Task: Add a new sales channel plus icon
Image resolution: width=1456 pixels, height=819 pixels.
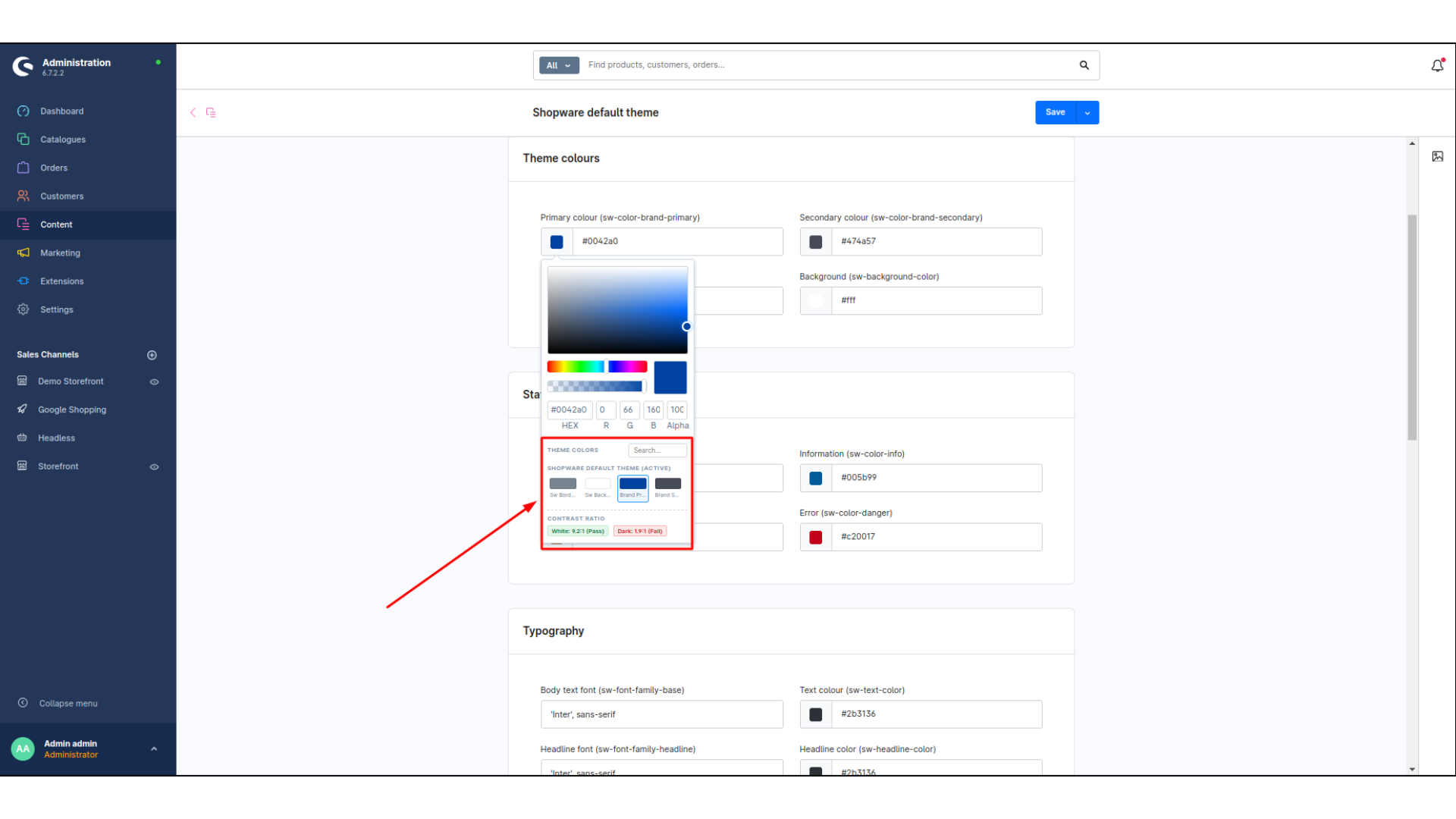Action: pyautogui.click(x=152, y=355)
